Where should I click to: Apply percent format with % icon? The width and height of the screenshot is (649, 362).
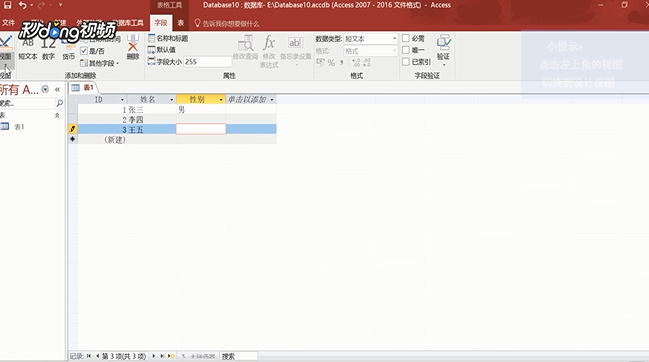331,63
